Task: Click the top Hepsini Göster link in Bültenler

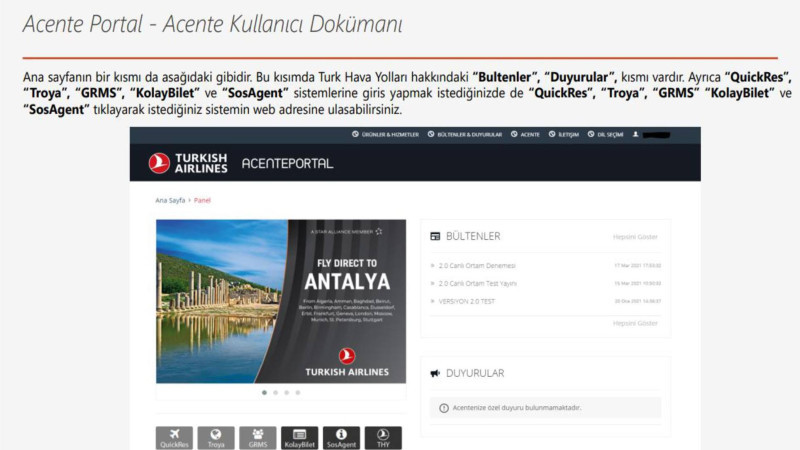Action: [635, 237]
